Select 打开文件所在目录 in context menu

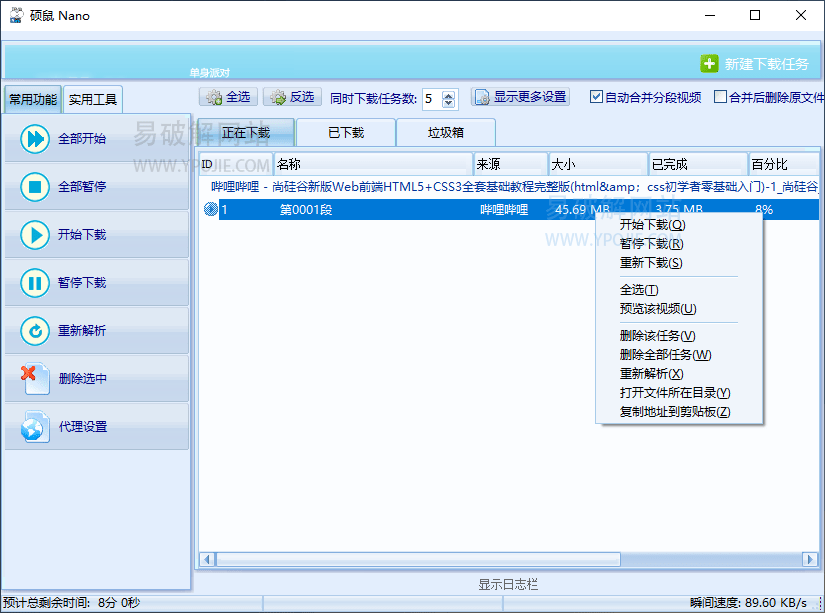[674, 393]
